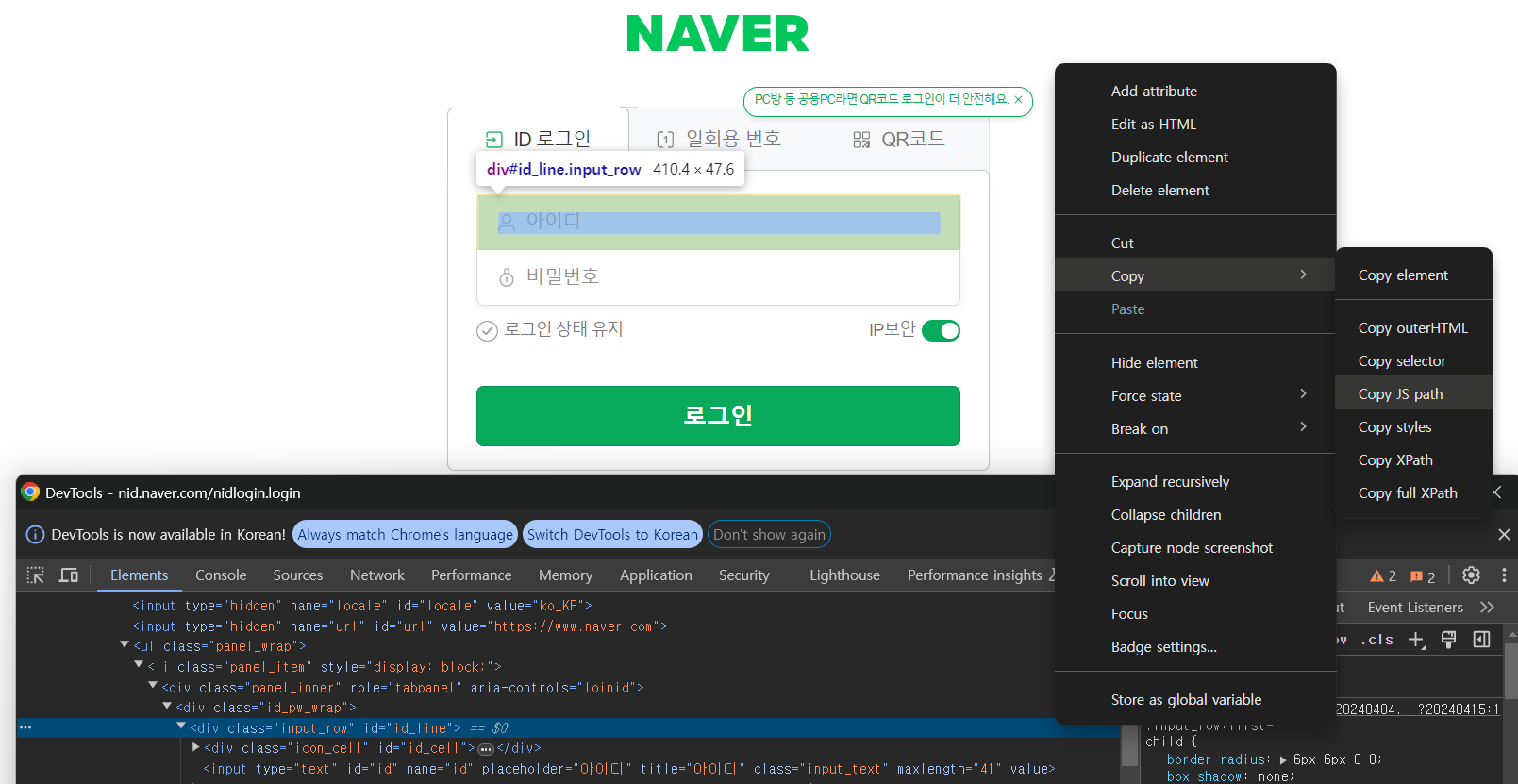Collapse the div id_line input_row node

181,726
